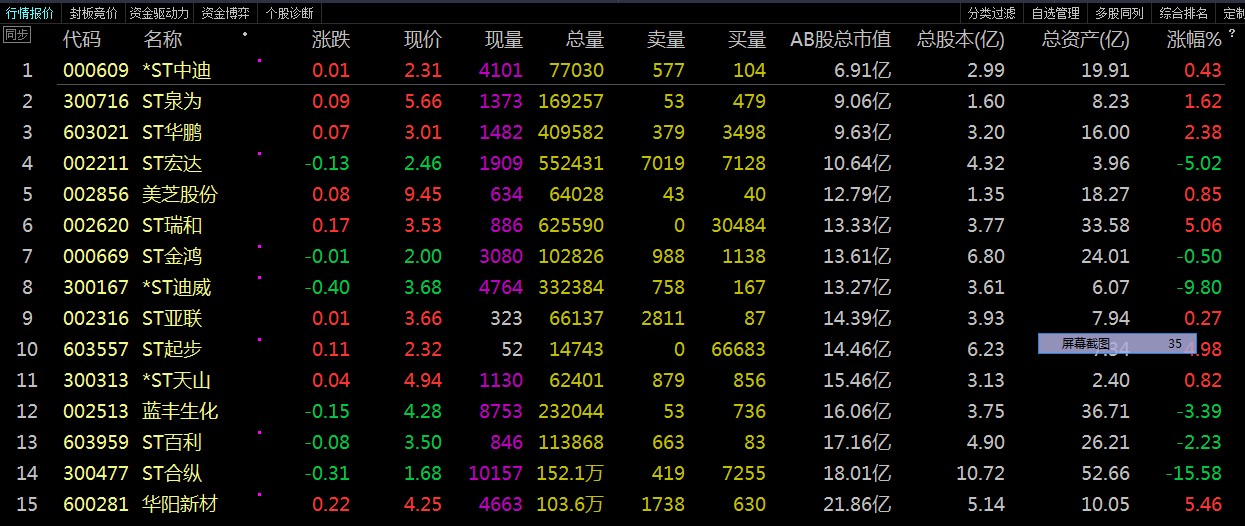This screenshot has height=526, width=1245.
Task: Click stock code 603021
Action: pos(96,133)
